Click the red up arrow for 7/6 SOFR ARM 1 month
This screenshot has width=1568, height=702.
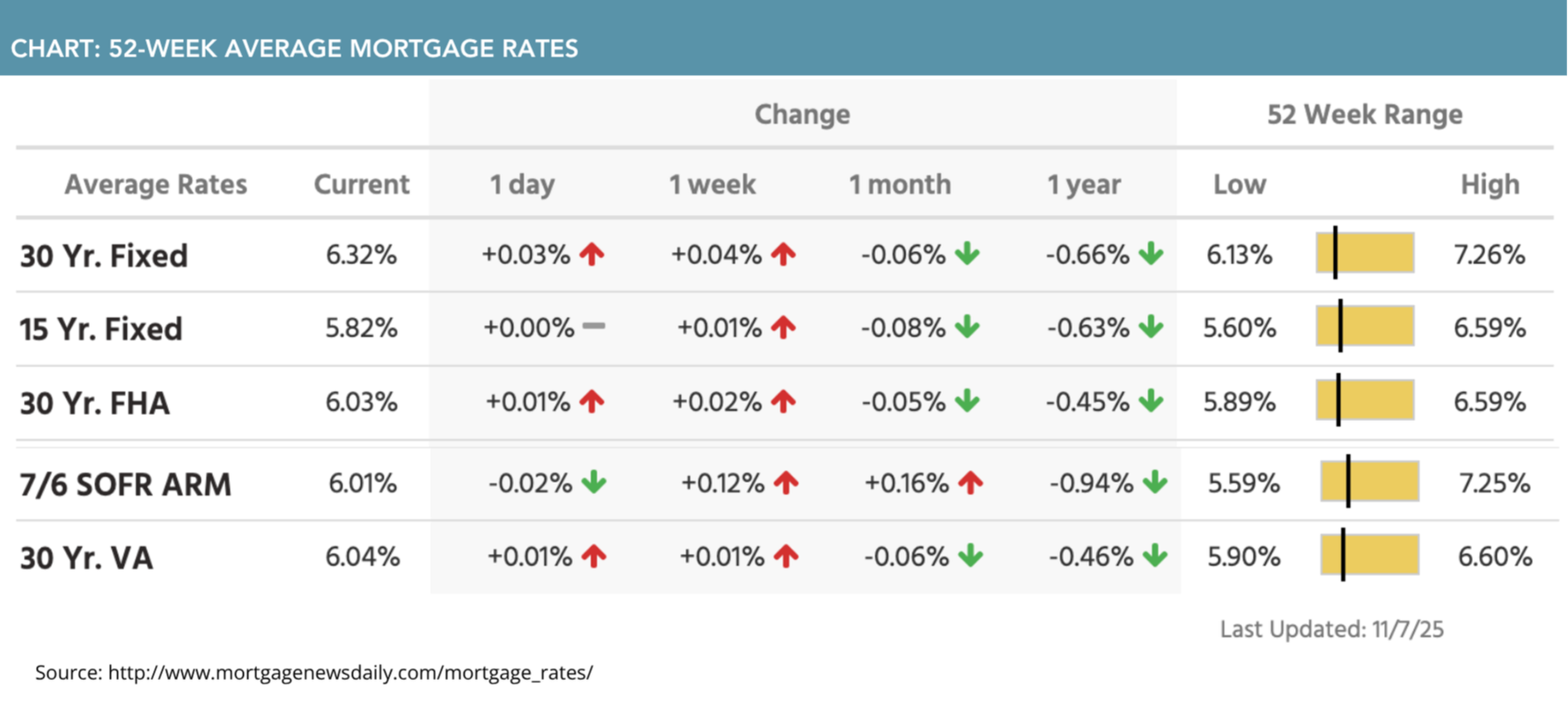click(970, 483)
